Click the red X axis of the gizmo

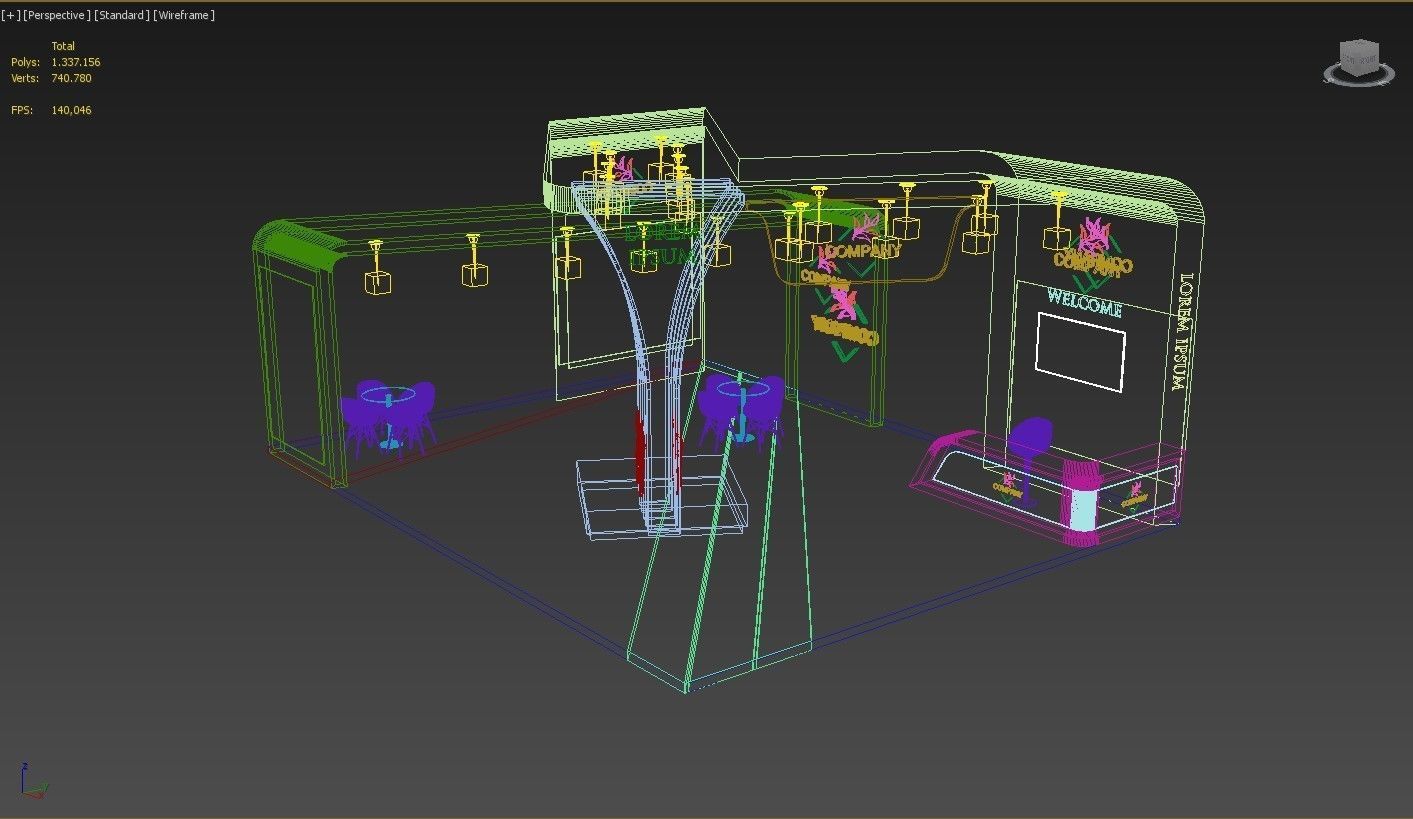tap(36, 796)
